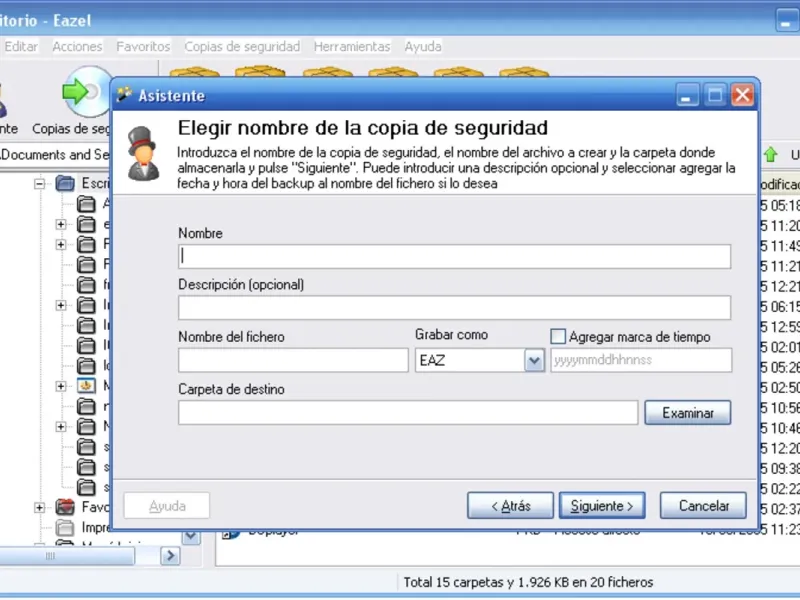Image resolution: width=800 pixels, height=600 pixels.
Task: Open the Ayuda menu
Action: tap(423, 46)
